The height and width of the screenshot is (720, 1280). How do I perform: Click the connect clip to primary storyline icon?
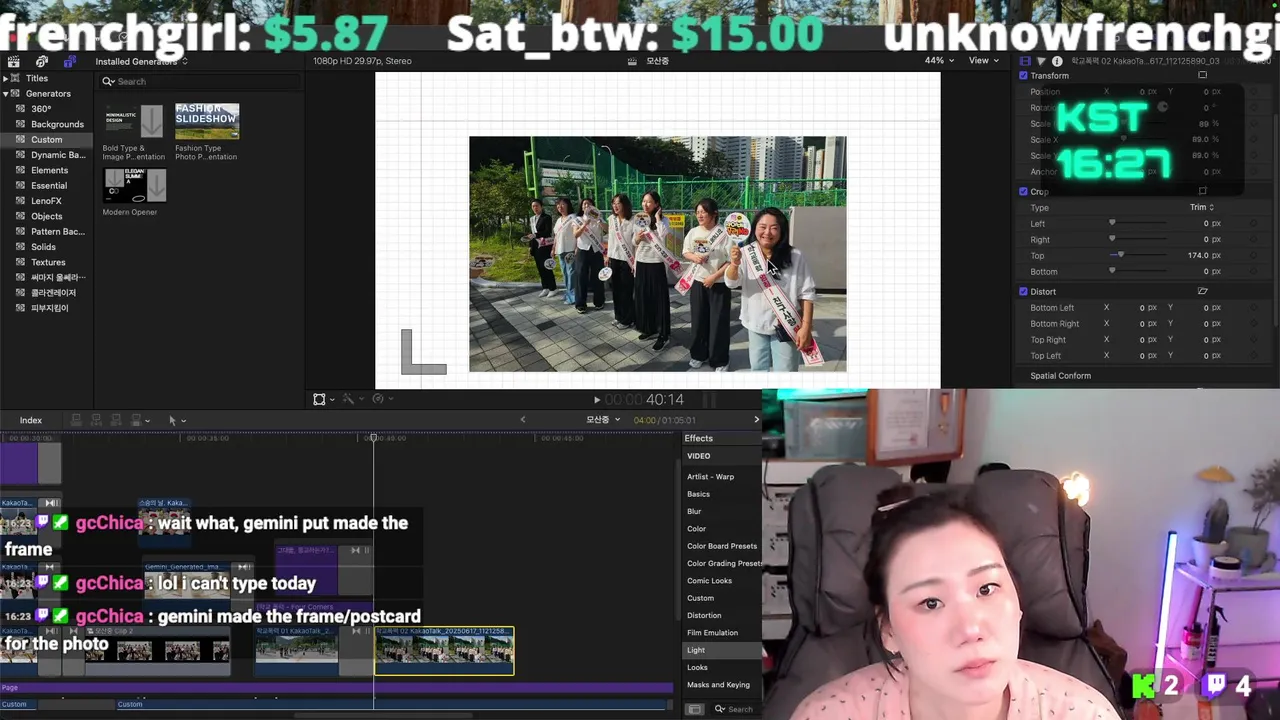(77, 420)
